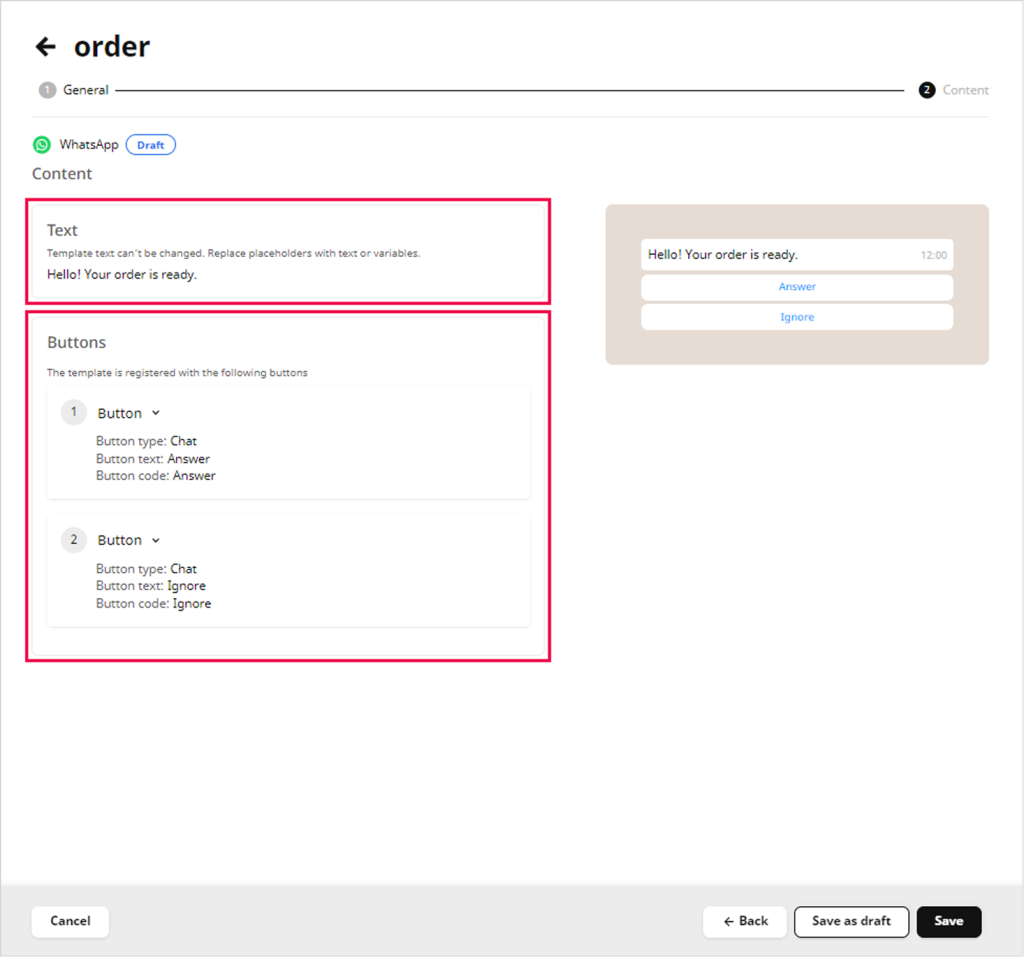Select the Content step label
Screen dimensions: 1024x957
click(x=965, y=90)
